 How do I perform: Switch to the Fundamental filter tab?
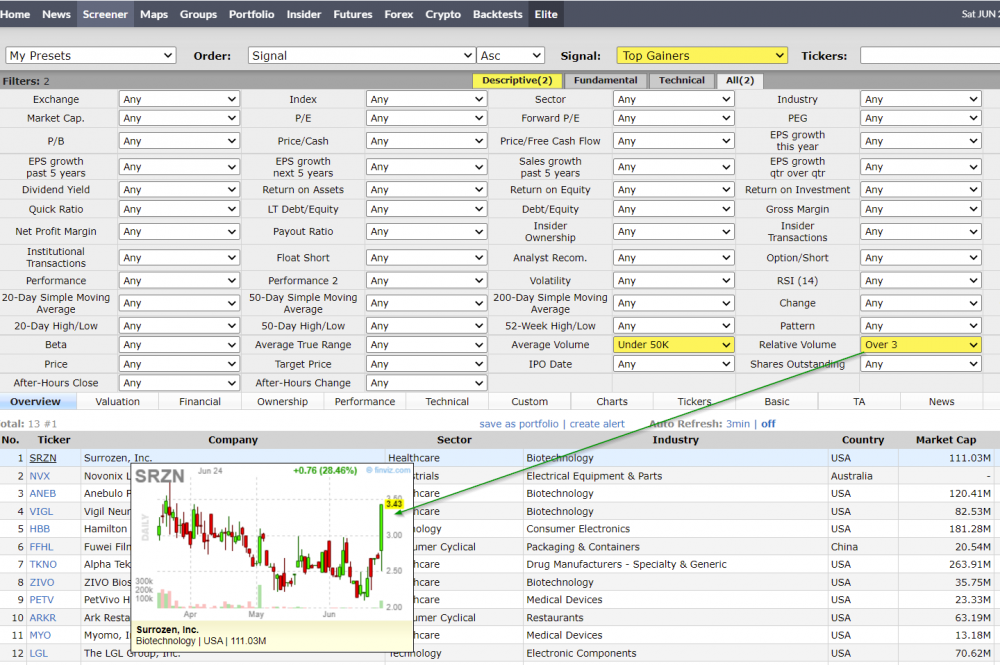coord(605,80)
